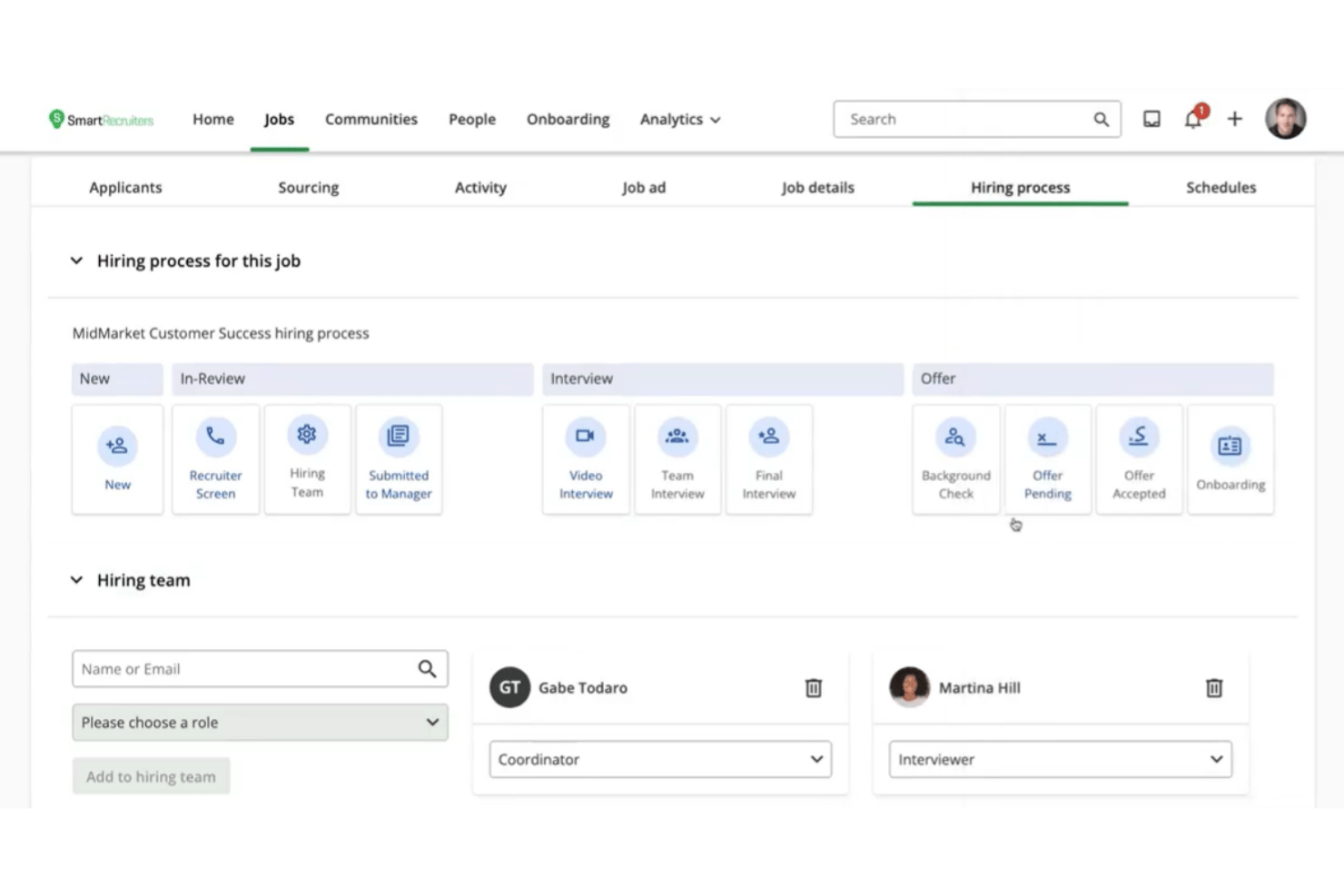
Task: Open Jobs in the navigation
Action: click(280, 119)
